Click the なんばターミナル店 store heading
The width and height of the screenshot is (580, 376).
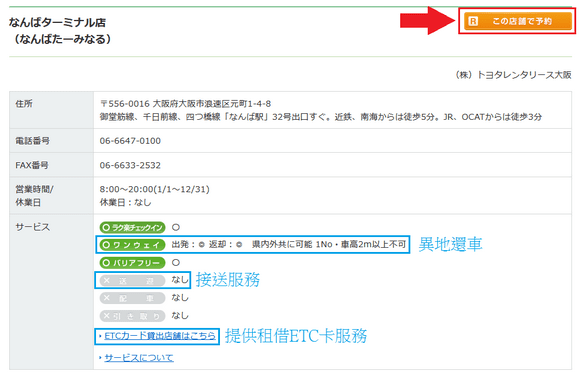[x=57, y=23]
